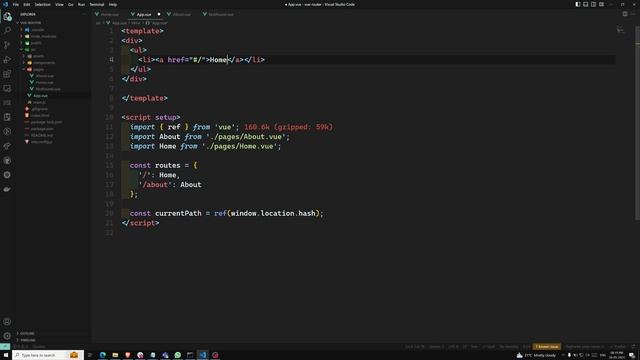Open WhatsApp from taskbar
Screen dimensions: 640x360
[x=178, y=355]
